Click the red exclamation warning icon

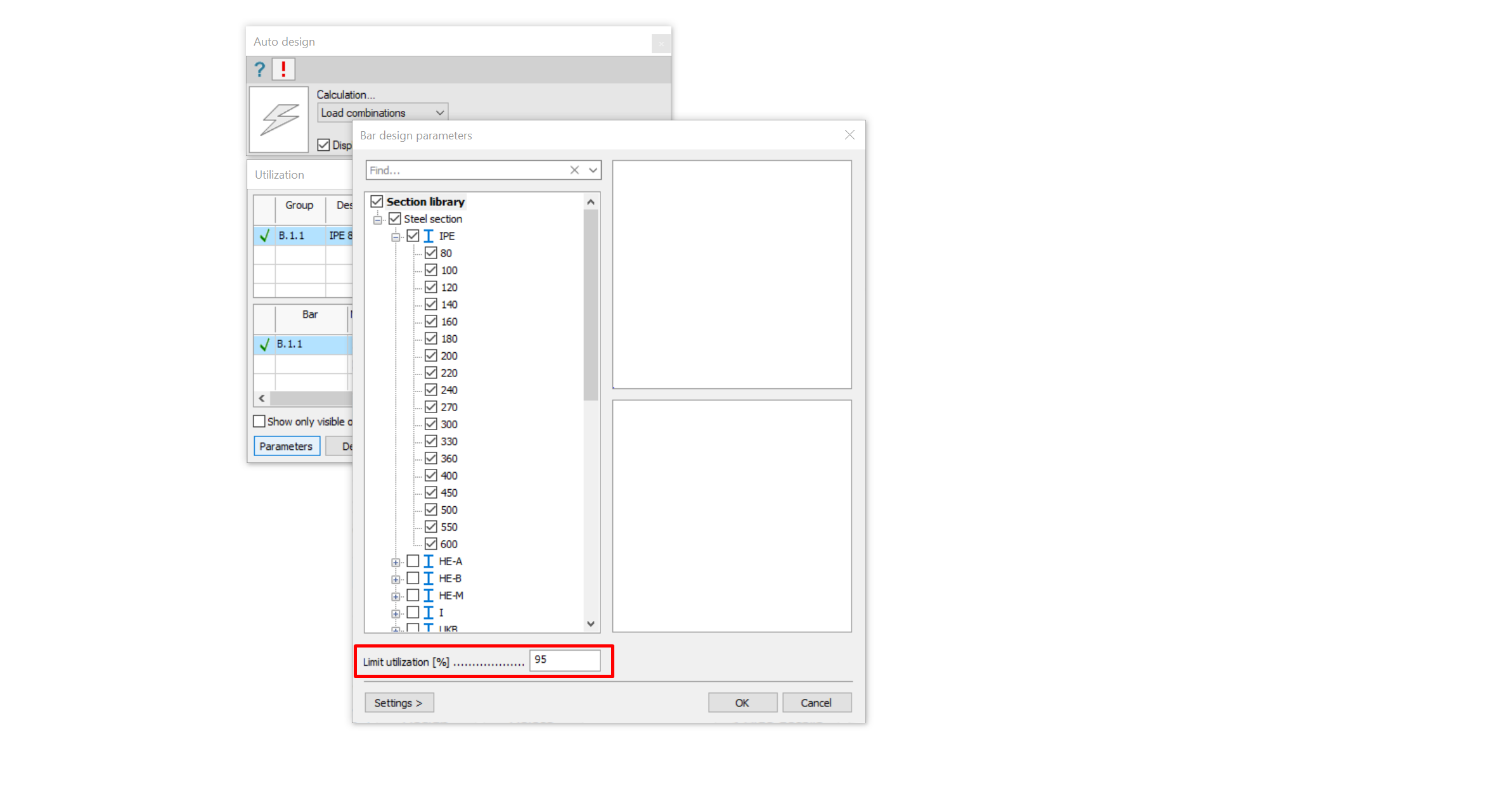(284, 69)
